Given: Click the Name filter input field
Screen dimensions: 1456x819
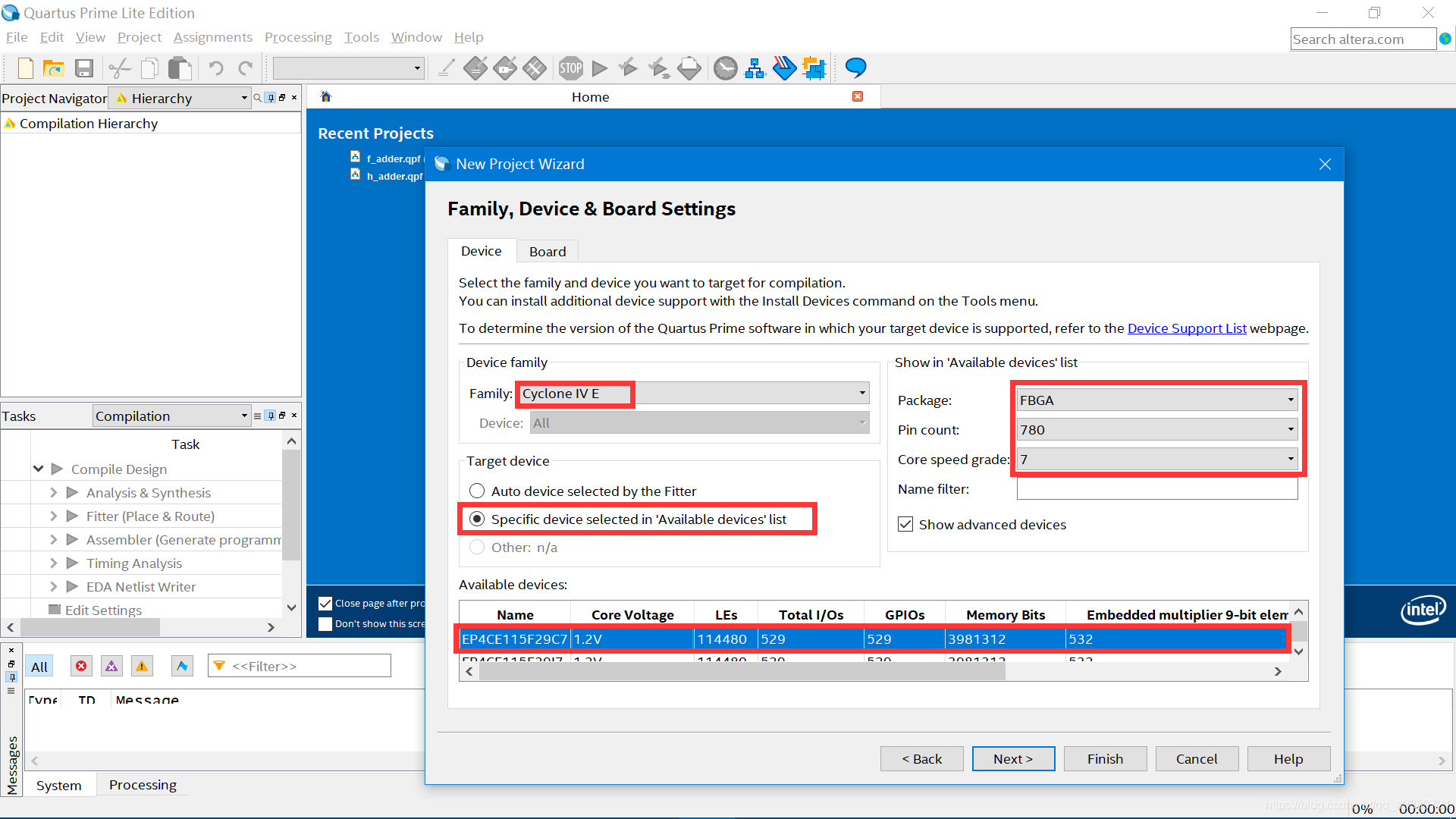Looking at the screenshot, I should 1156,489.
